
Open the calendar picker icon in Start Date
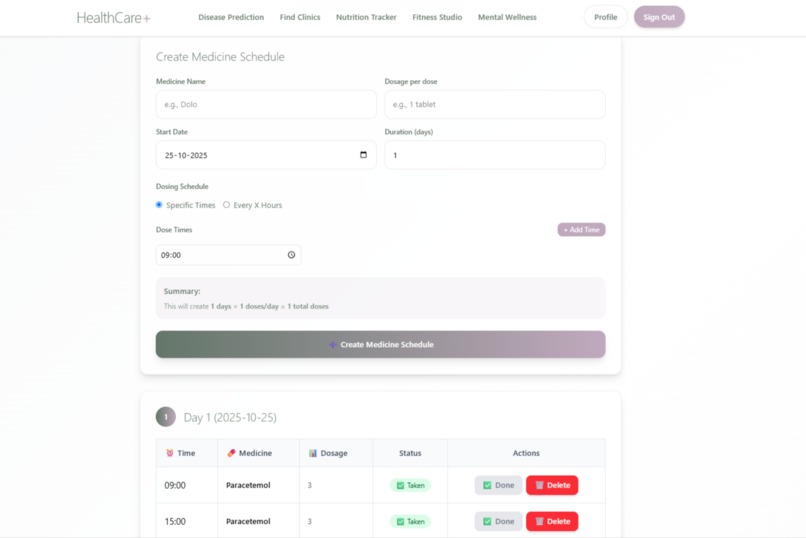[x=363, y=155]
